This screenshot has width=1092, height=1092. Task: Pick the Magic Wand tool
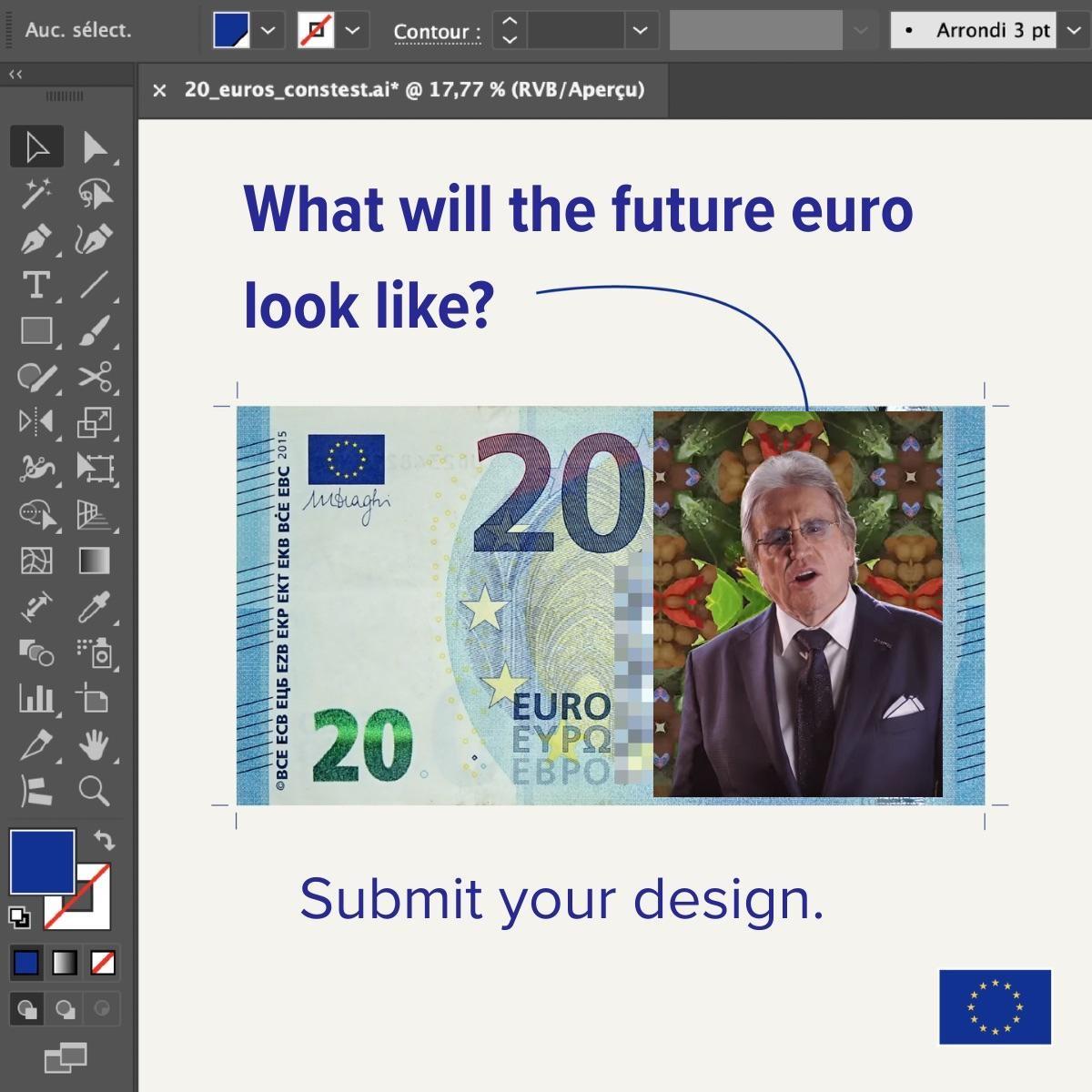click(37, 193)
